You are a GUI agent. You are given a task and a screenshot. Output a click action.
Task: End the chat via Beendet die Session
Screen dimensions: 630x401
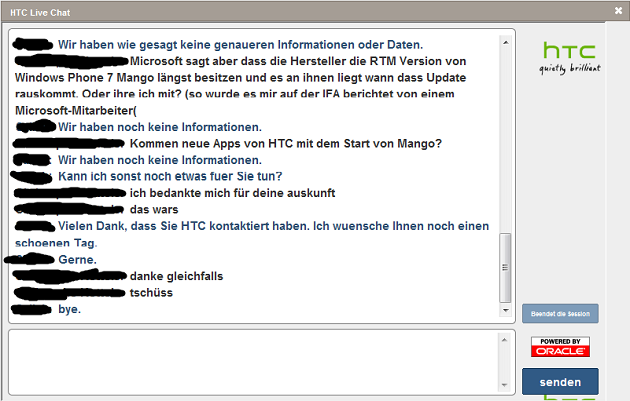pyautogui.click(x=560, y=313)
